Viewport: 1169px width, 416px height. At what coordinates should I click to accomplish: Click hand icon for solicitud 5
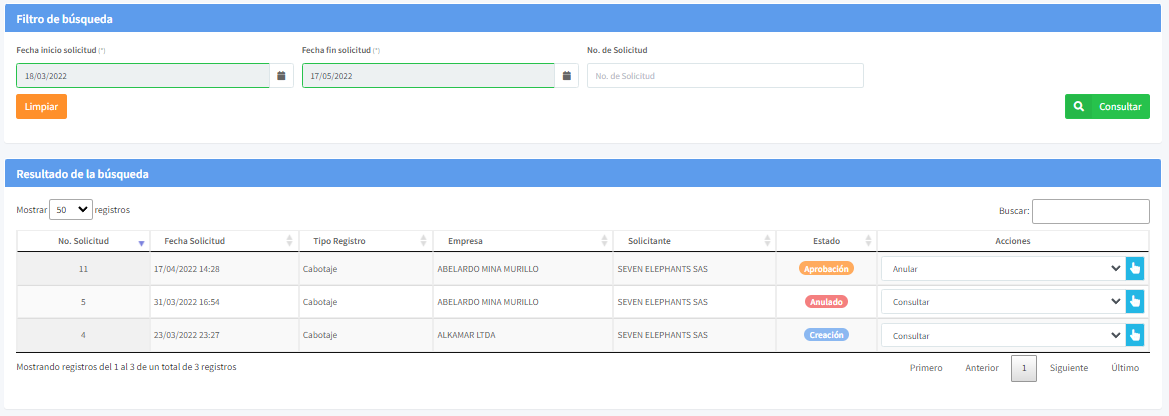(x=1134, y=301)
